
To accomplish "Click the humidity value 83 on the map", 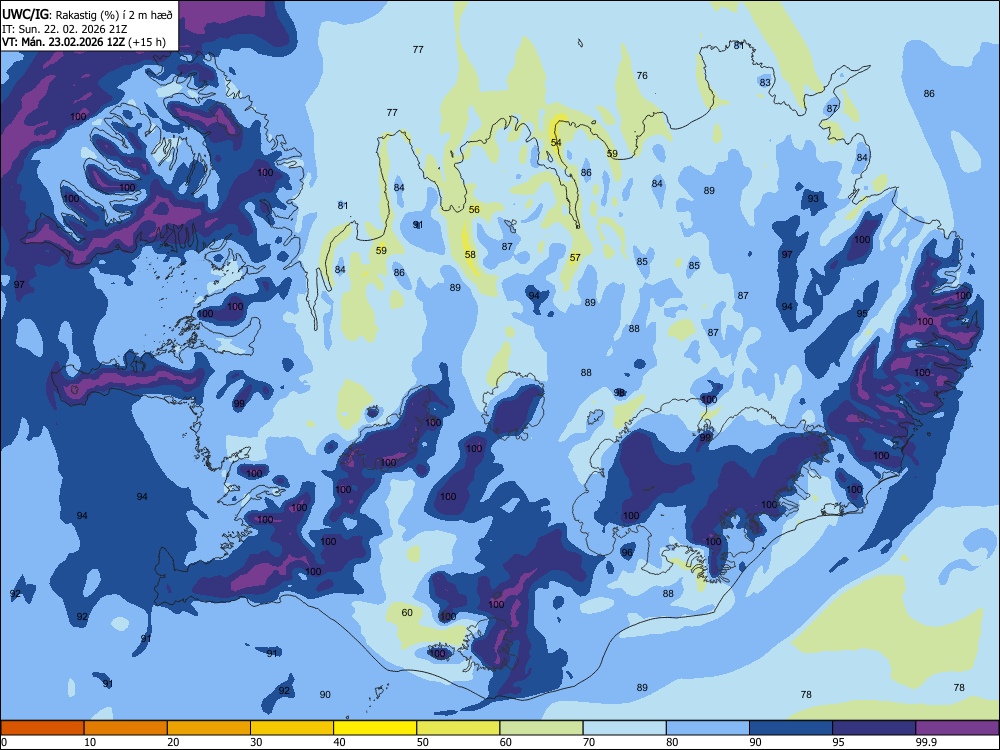I will [x=765, y=82].
